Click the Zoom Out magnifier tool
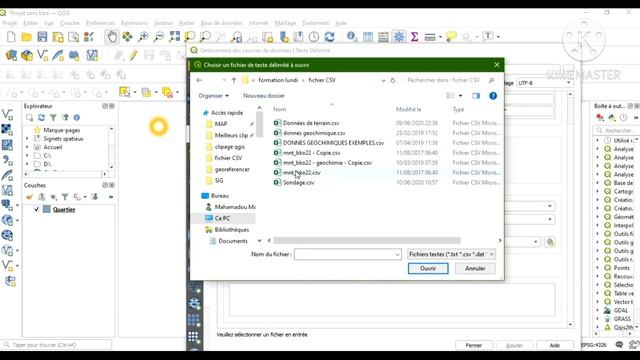The image size is (640, 360). click(x=158, y=37)
